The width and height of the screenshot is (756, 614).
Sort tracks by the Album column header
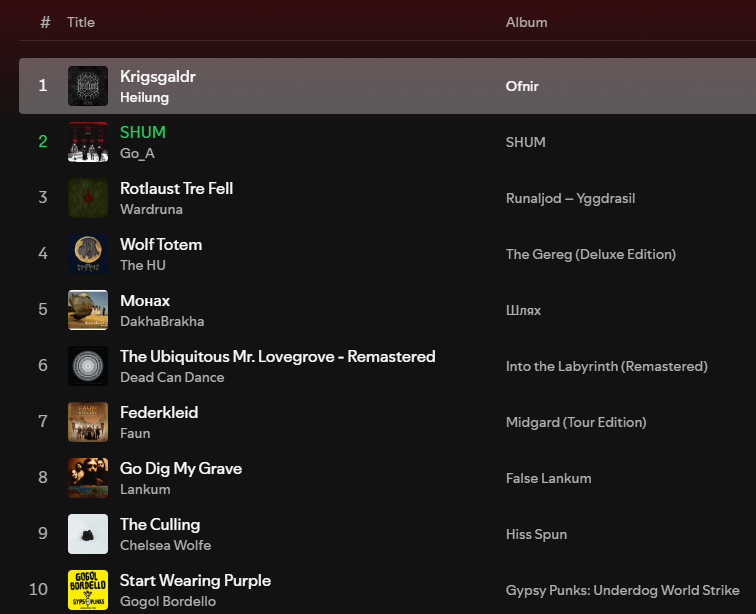(526, 22)
